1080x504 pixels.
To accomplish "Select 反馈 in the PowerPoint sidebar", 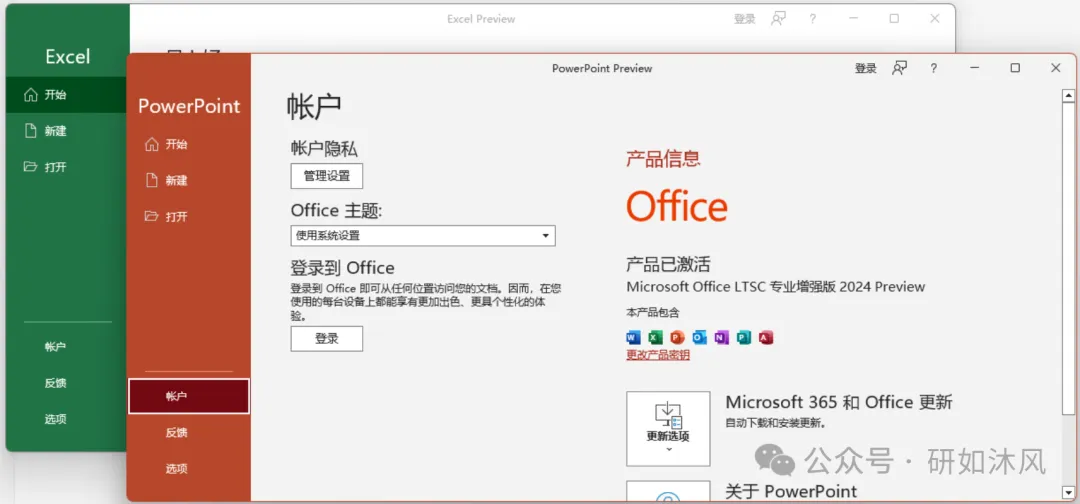I will (x=189, y=432).
